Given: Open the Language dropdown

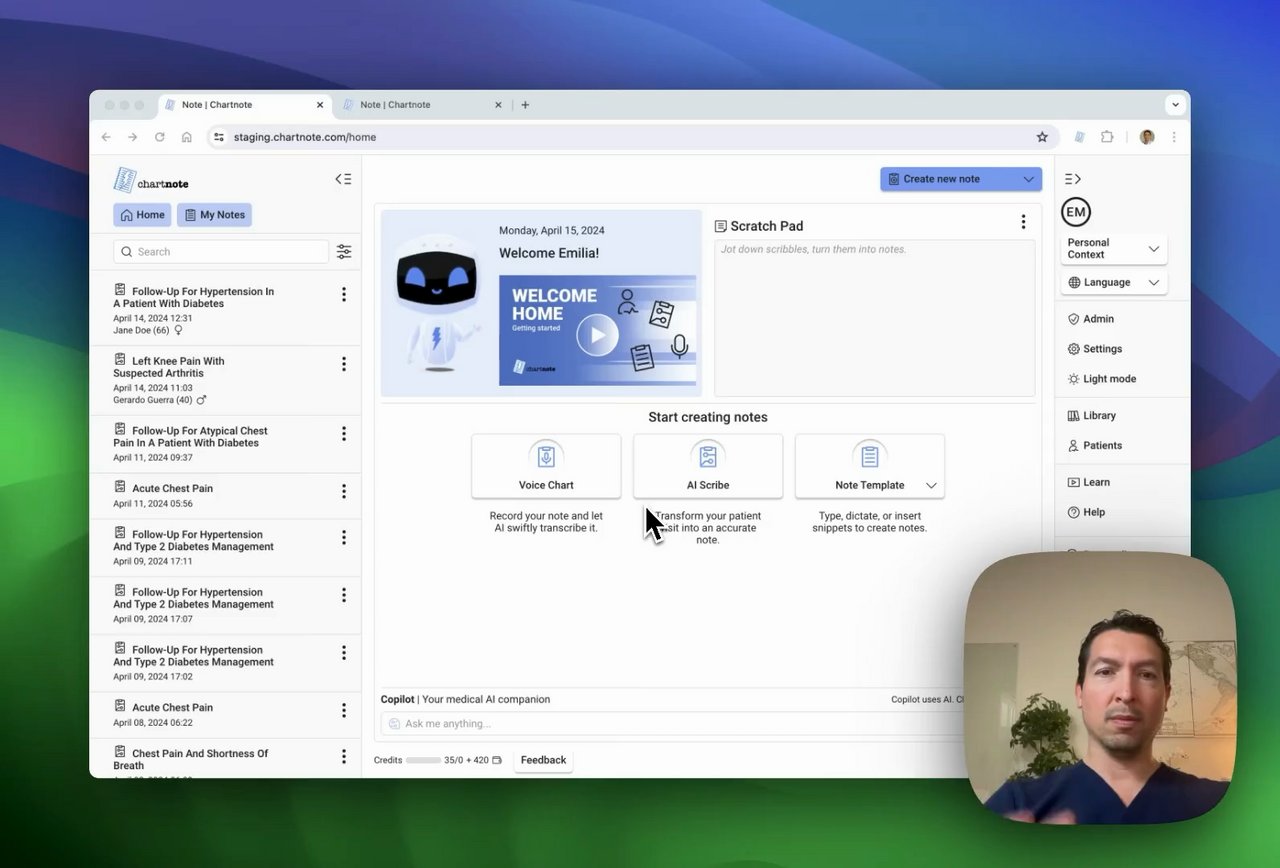Looking at the screenshot, I should click(1114, 282).
